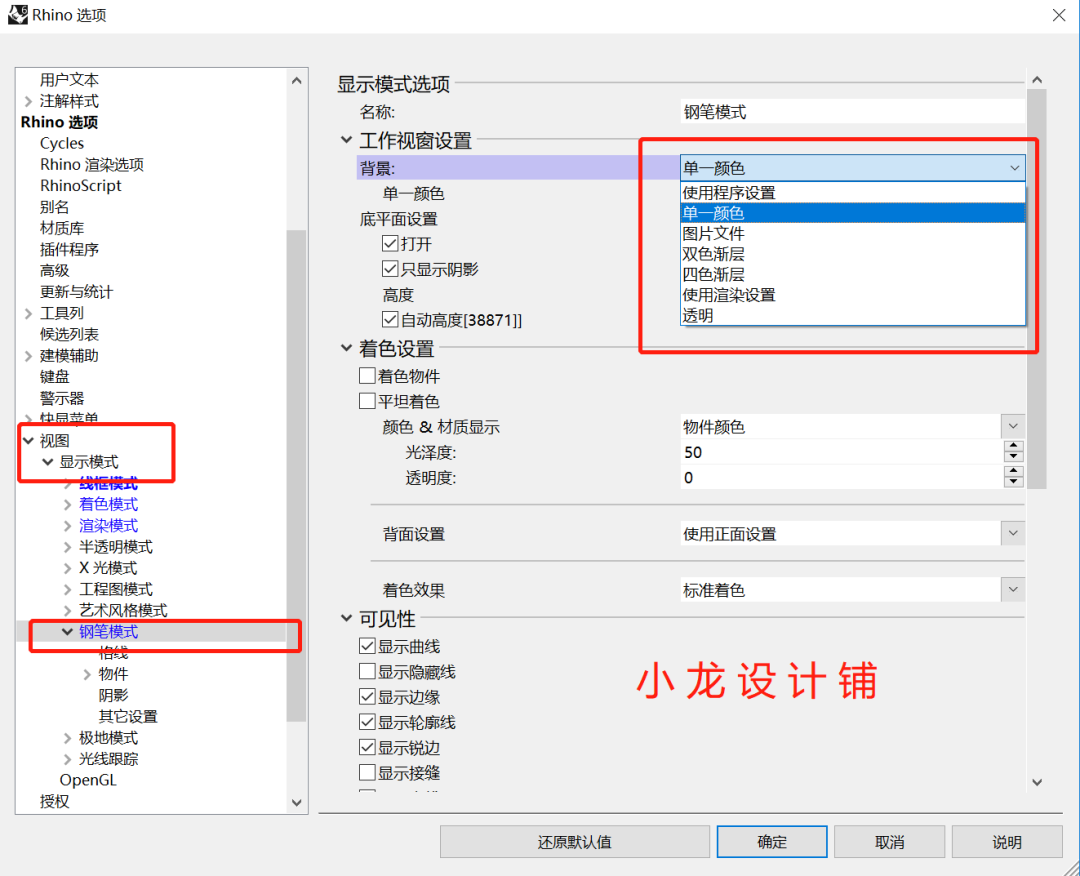The height and width of the screenshot is (876, 1080).
Task: Click the settings panel scroll-up arrow
Action: pos(1037,80)
